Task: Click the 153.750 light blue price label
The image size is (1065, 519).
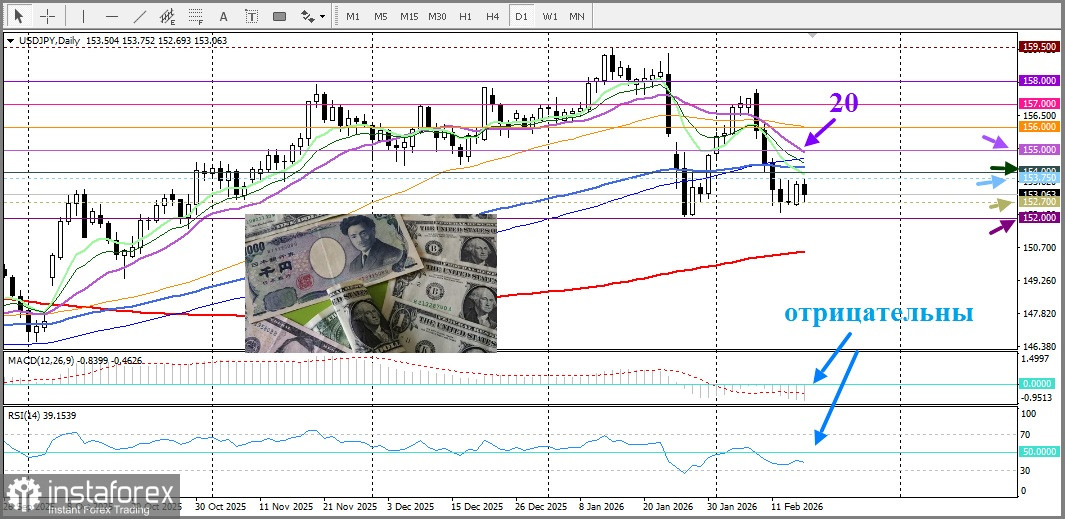Action: click(1039, 177)
